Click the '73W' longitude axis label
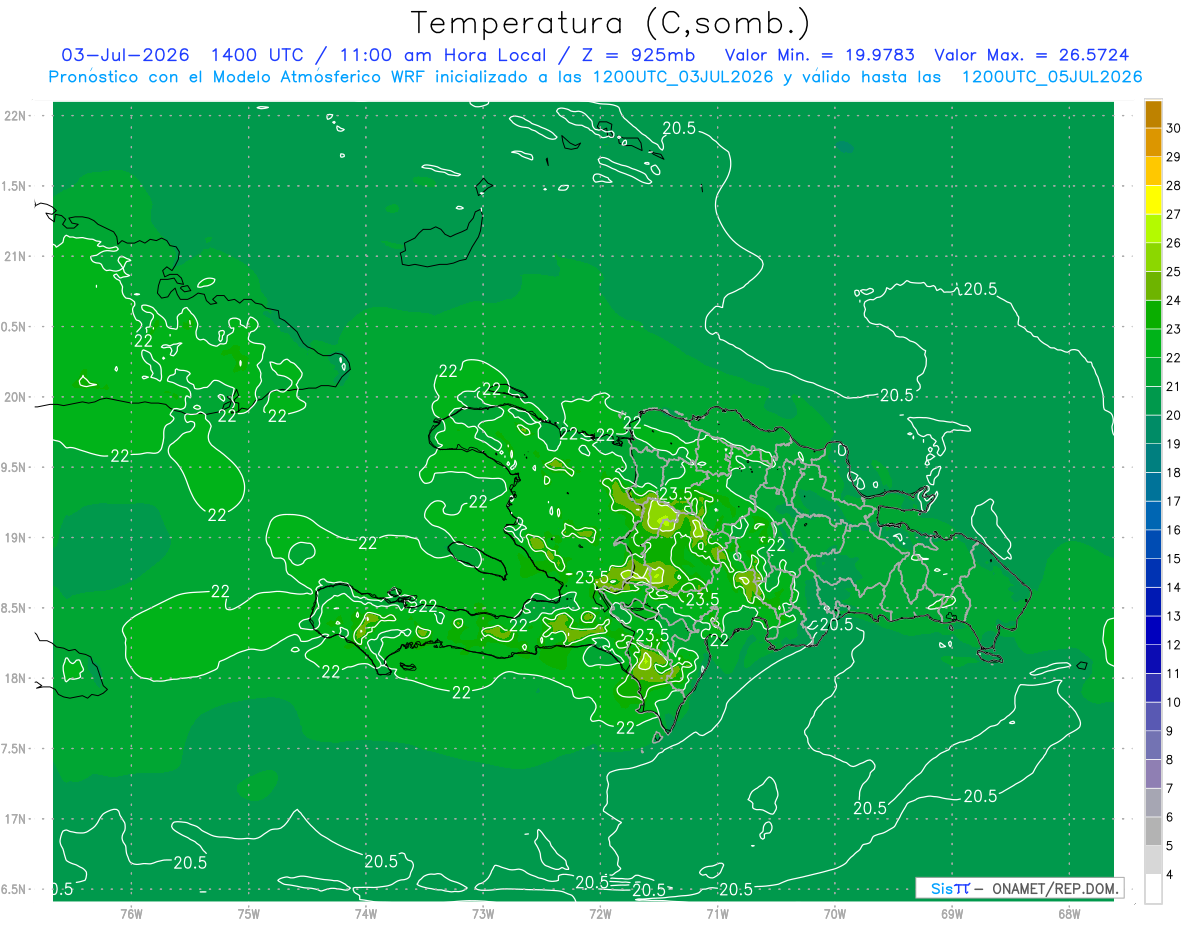Screen dimensions: 1200x927 (x=483, y=913)
